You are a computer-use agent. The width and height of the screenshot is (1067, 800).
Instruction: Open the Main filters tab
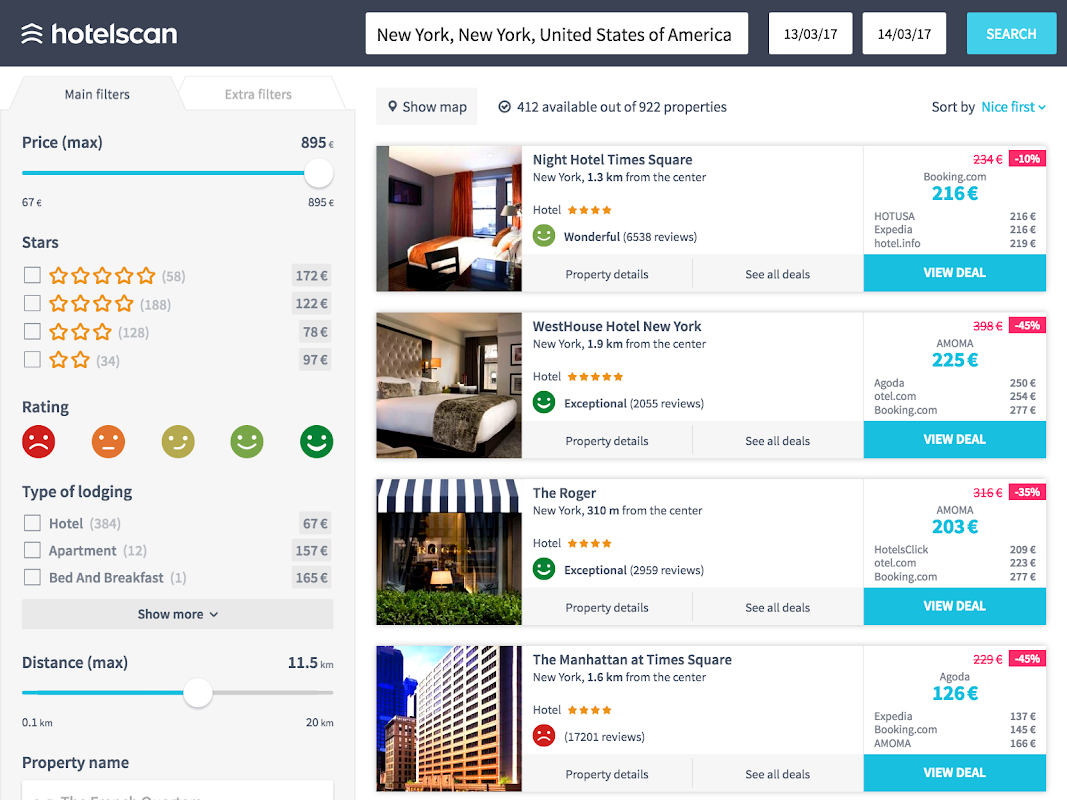point(97,94)
